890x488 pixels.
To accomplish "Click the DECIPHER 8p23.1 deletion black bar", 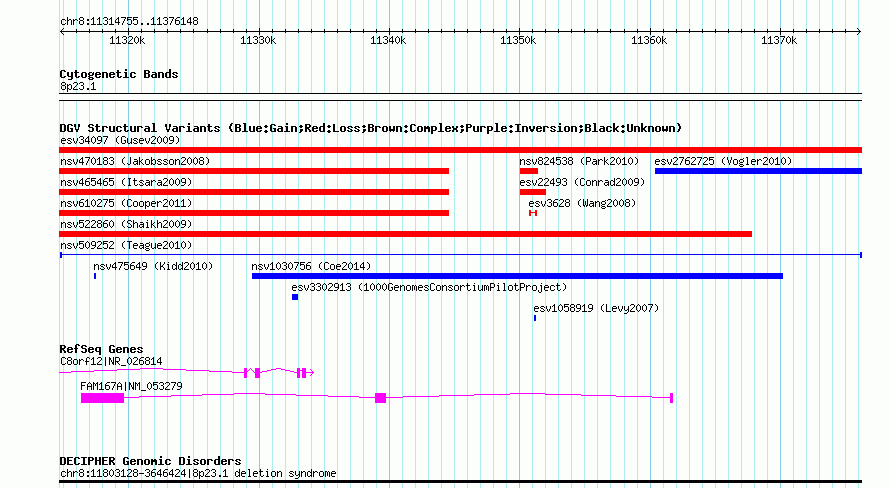I will click(460, 482).
